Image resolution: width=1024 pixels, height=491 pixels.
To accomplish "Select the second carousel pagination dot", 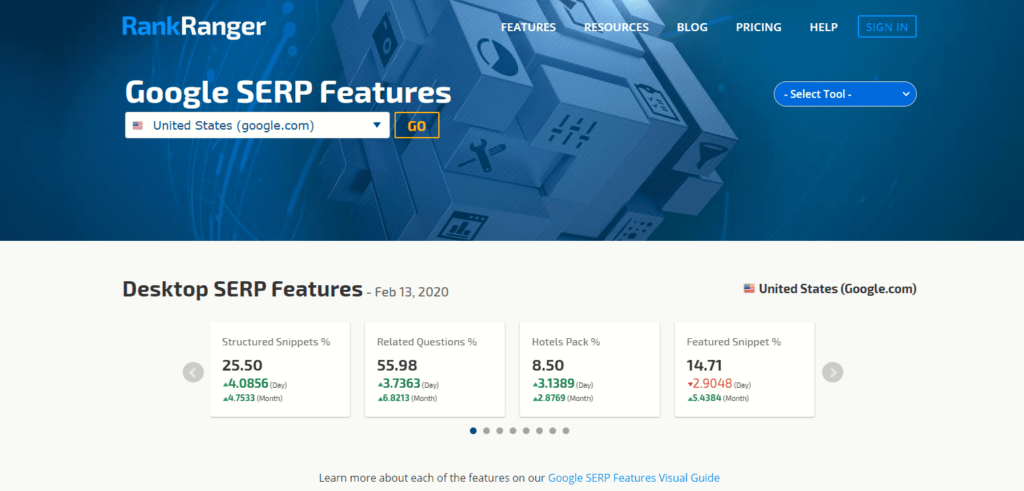I will (x=487, y=431).
